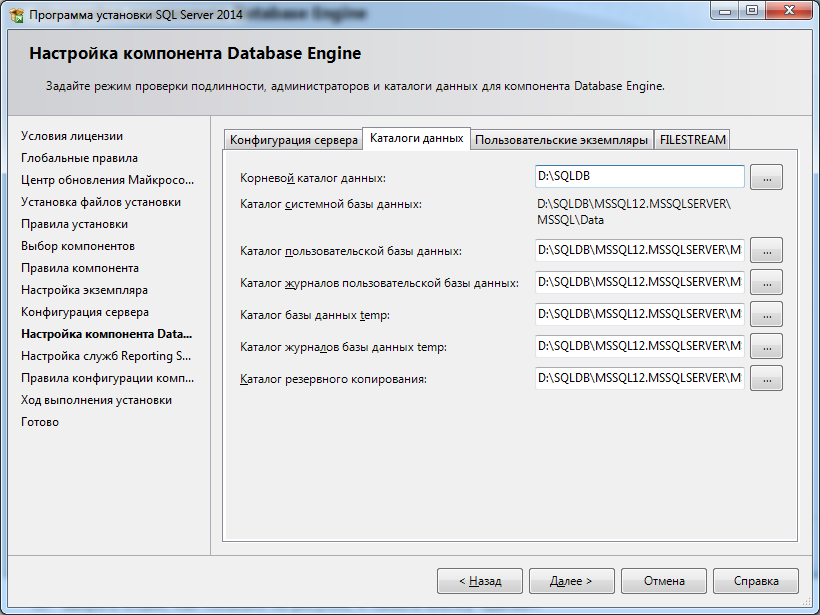The width and height of the screenshot is (820, 615).
Task: Select the FILESTREAM tab
Action: pos(692,140)
